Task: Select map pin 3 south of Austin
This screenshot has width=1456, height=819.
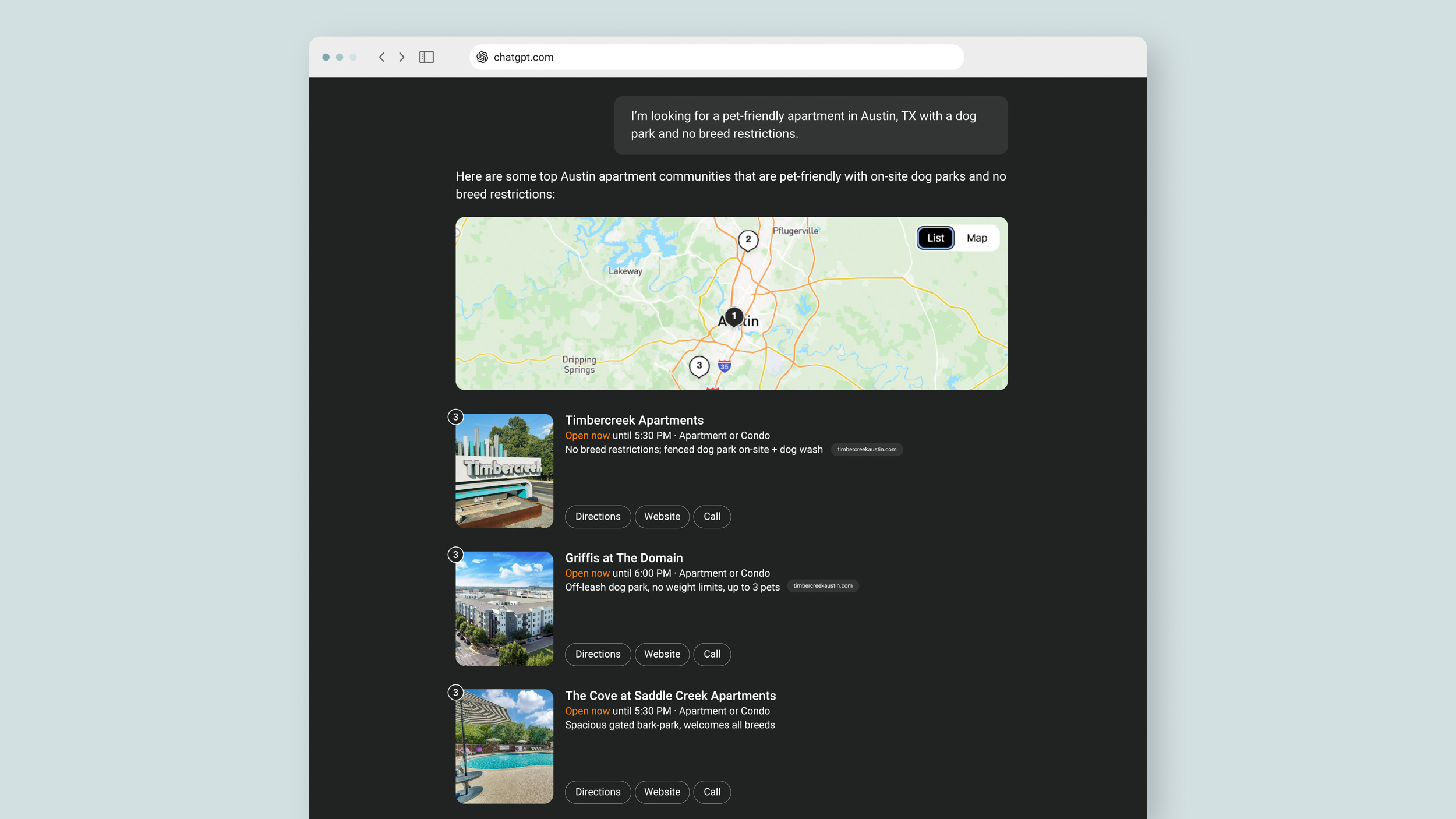Action: (698, 366)
